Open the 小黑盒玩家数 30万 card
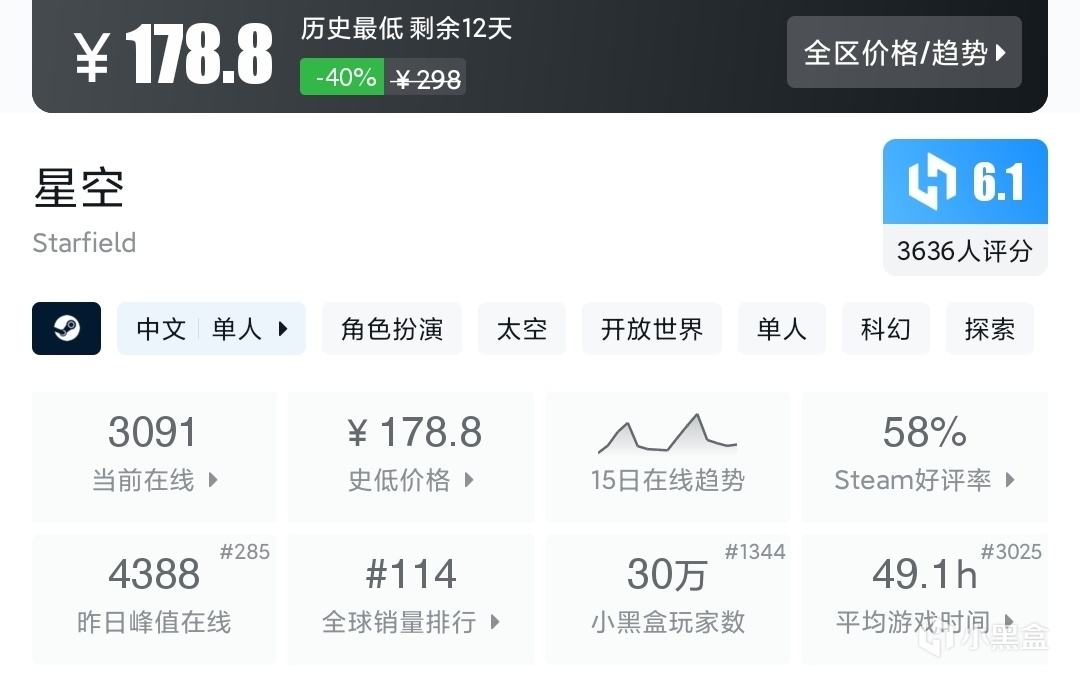Screen dimensions: 1080x674 click(x=667, y=599)
